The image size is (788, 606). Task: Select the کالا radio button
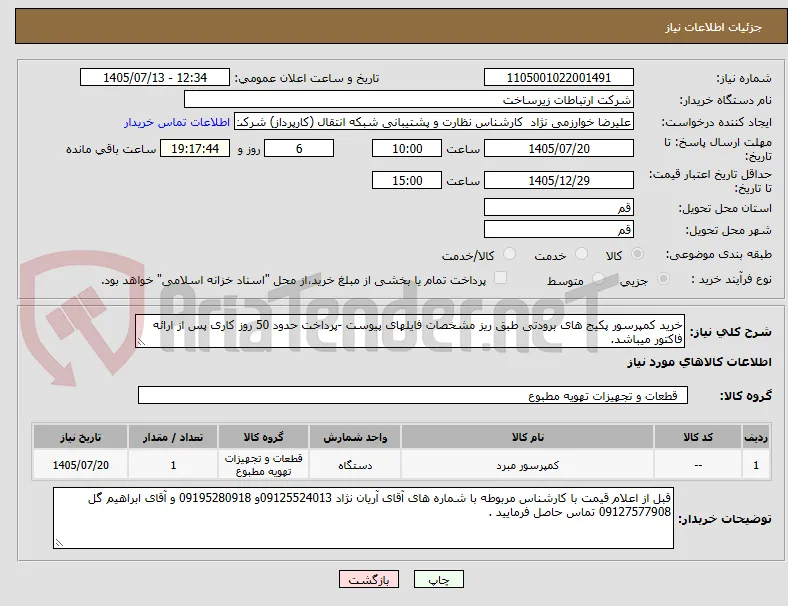coord(637,254)
